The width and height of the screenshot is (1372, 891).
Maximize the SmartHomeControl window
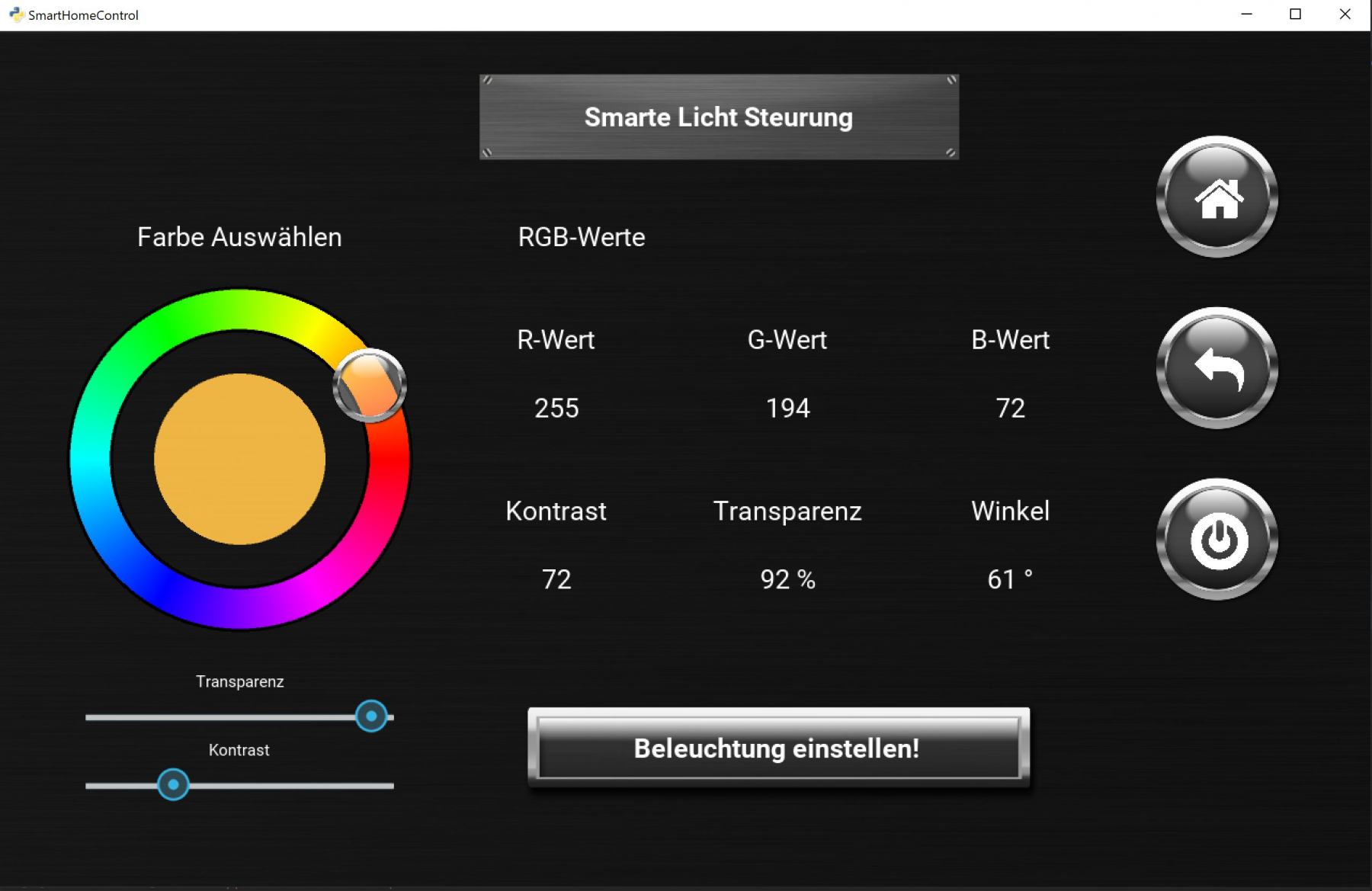(1295, 14)
